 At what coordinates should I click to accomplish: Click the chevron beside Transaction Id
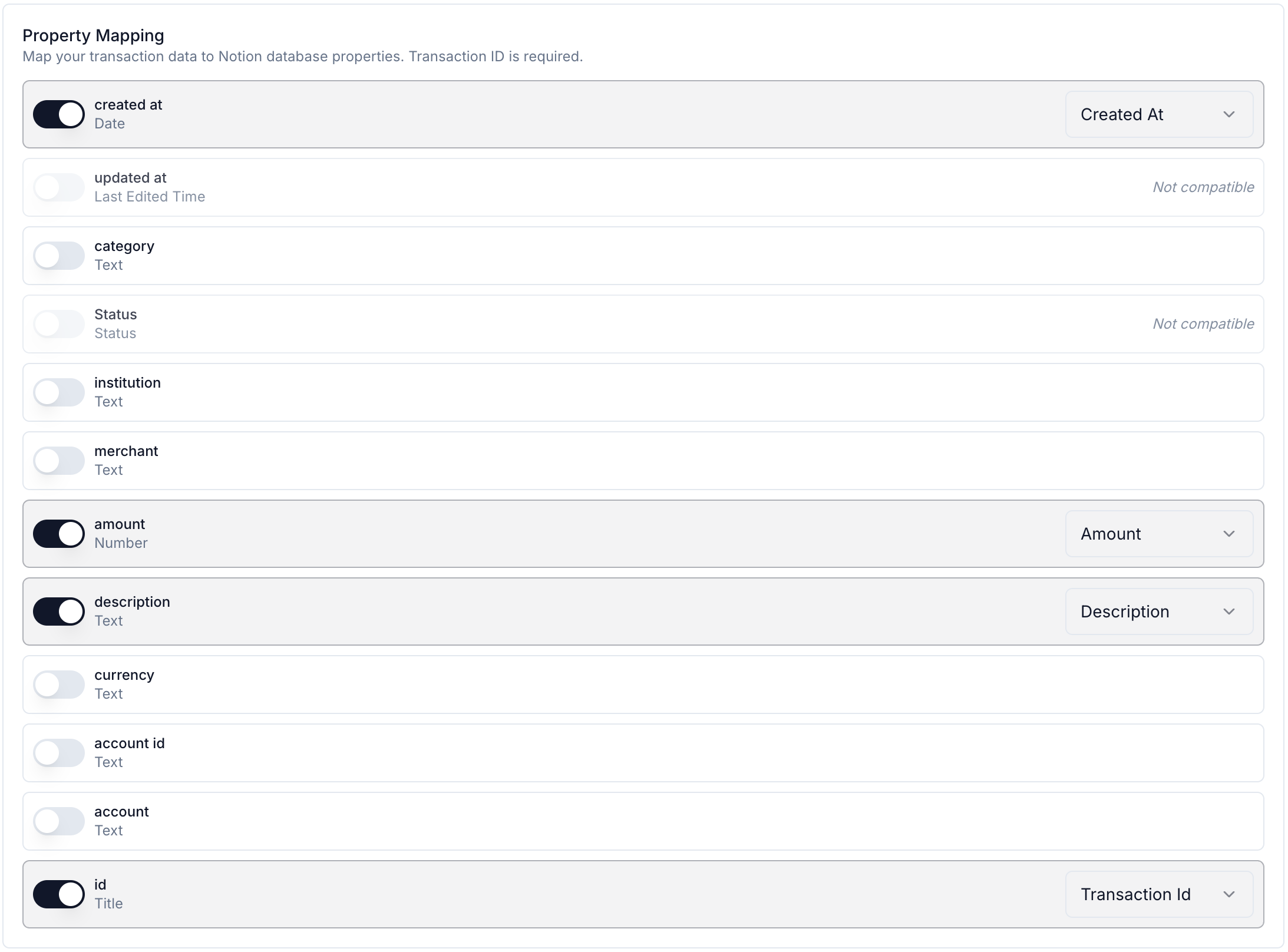(1228, 894)
